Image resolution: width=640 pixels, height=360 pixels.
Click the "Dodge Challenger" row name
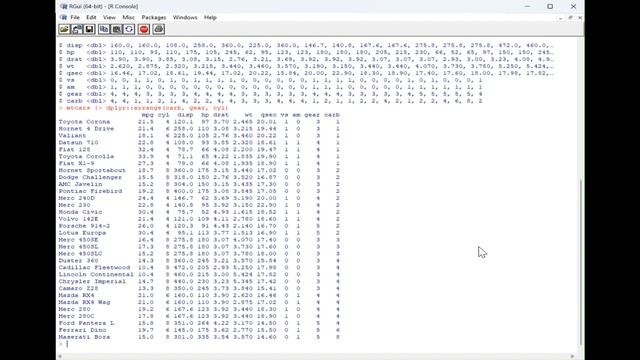[x=90, y=177]
